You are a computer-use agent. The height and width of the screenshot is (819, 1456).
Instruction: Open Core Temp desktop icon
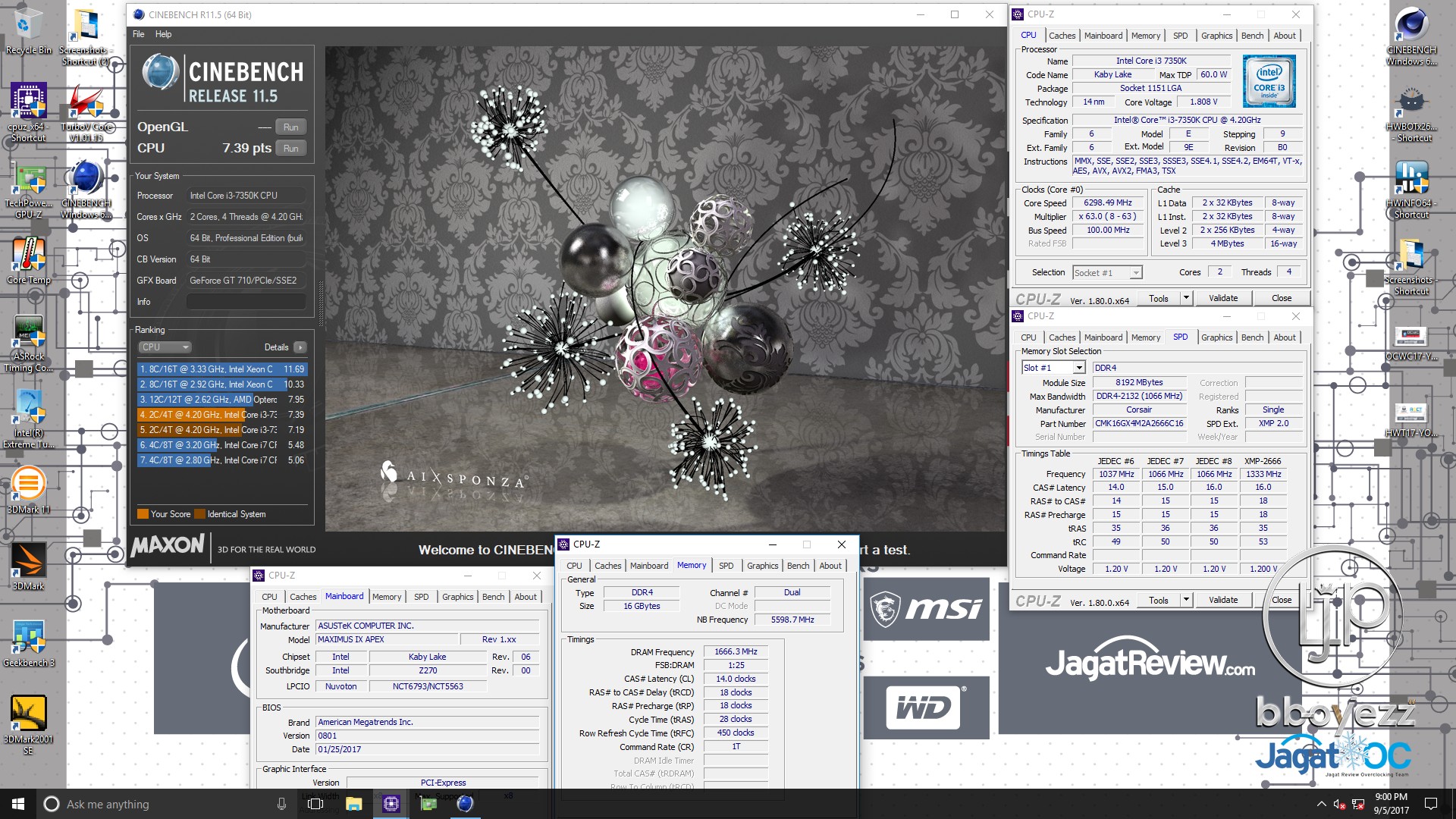28,262
